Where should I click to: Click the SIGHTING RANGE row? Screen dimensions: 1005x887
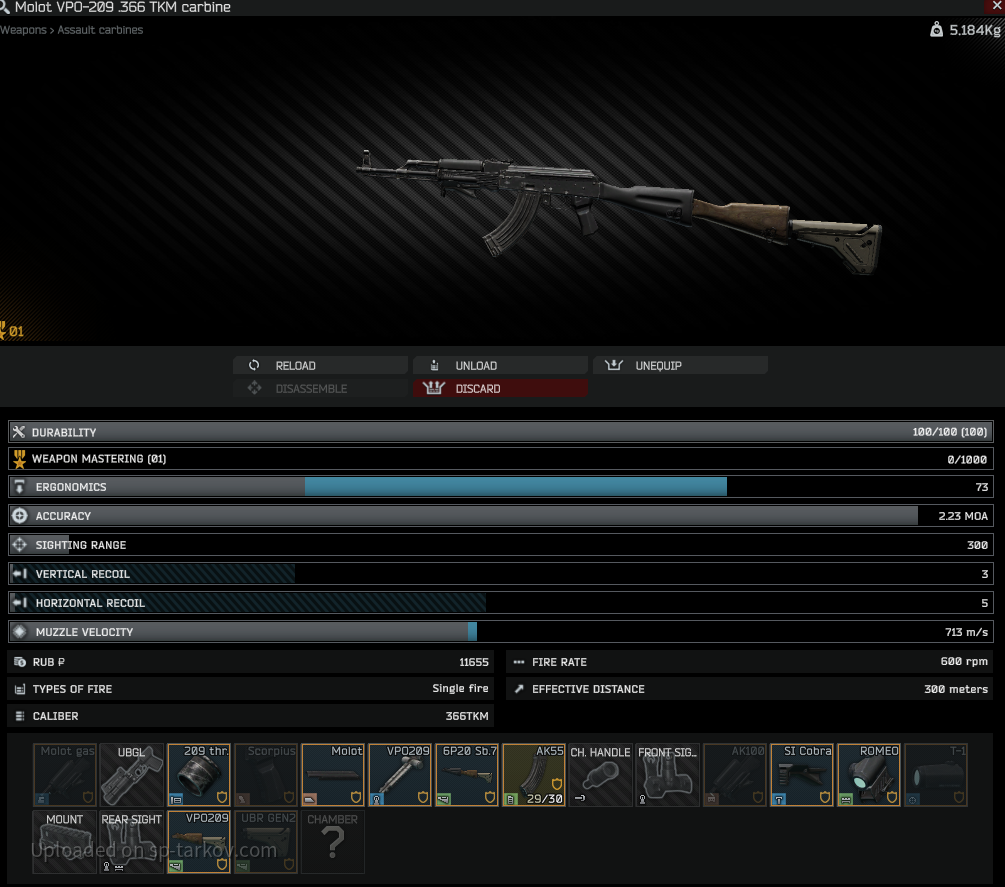pos(501,545)
